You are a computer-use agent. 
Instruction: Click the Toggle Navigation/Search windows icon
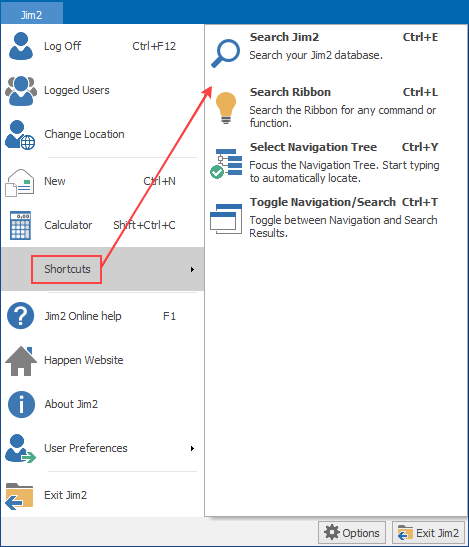click(x=226, y=219)
